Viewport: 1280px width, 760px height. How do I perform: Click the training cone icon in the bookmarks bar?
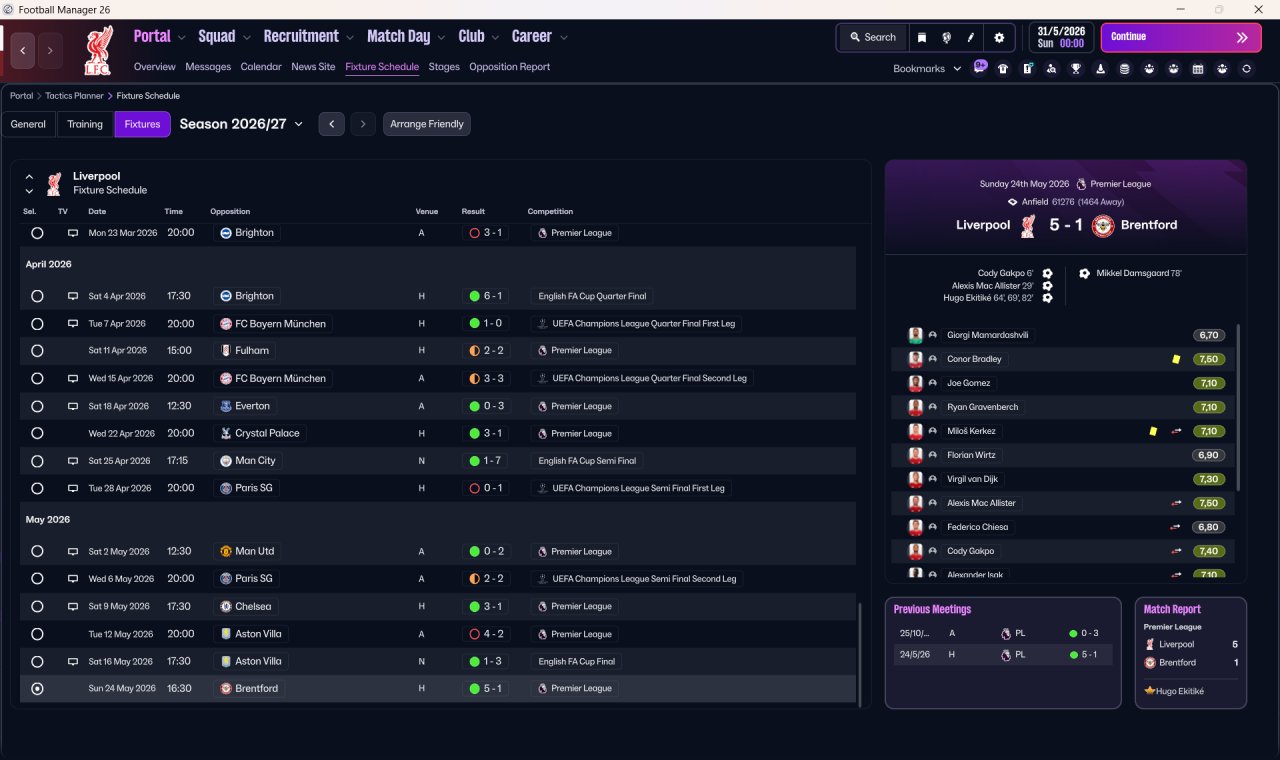coord(1101,69)
